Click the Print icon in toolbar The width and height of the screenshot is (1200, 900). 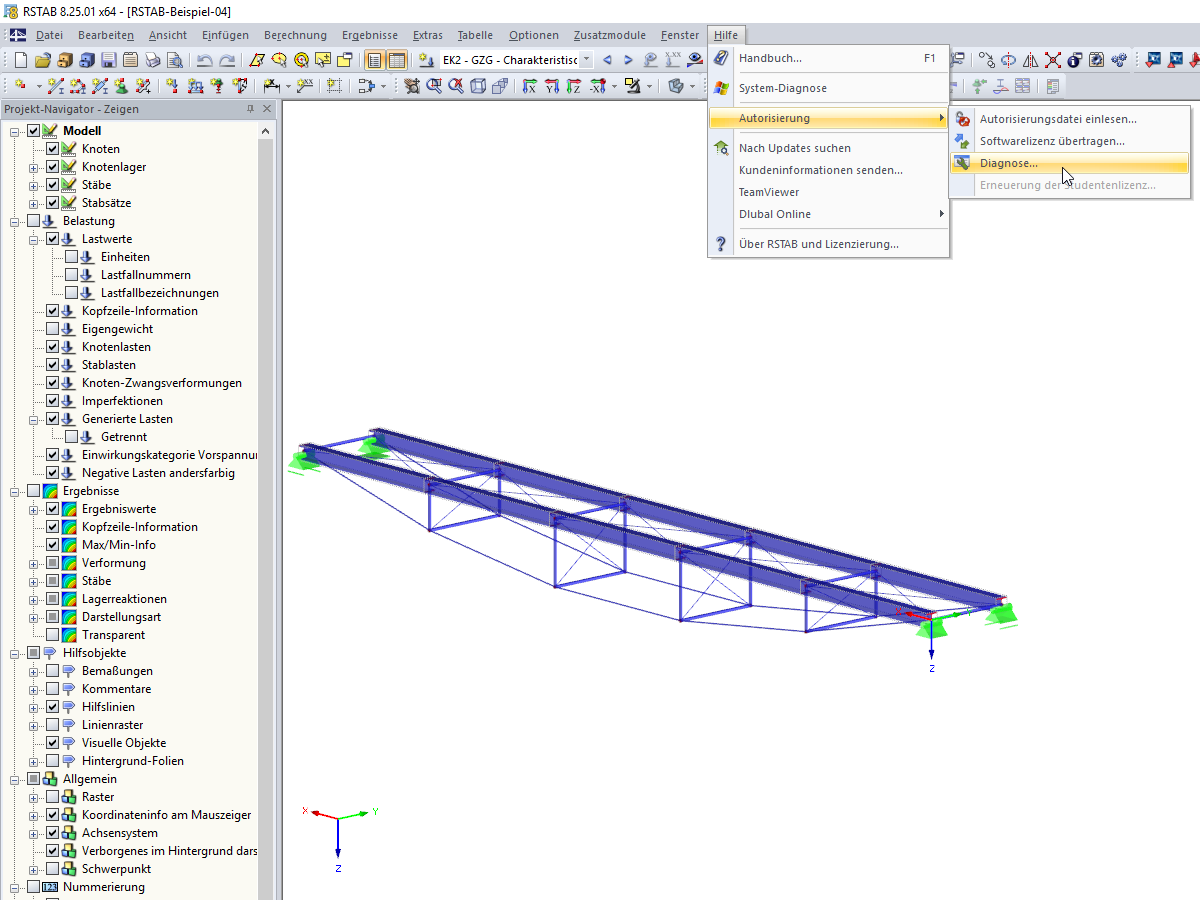(153, 60)
